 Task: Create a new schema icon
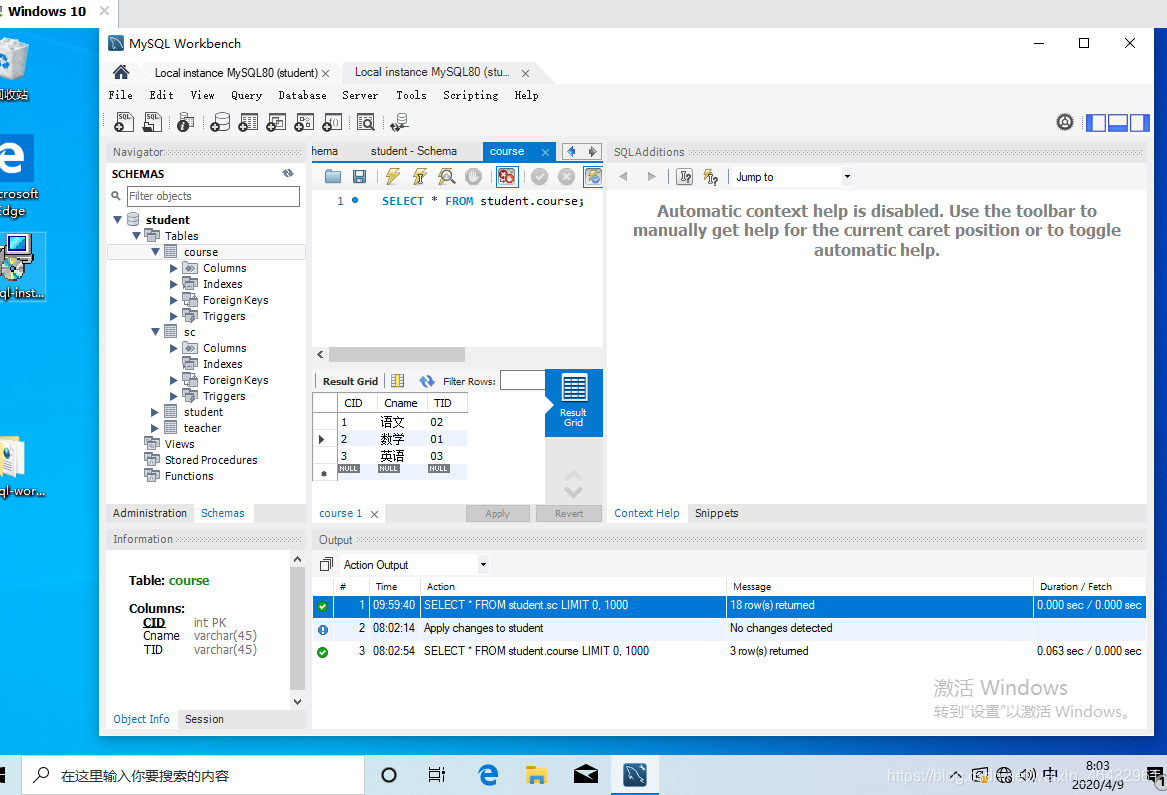point(220,122)
